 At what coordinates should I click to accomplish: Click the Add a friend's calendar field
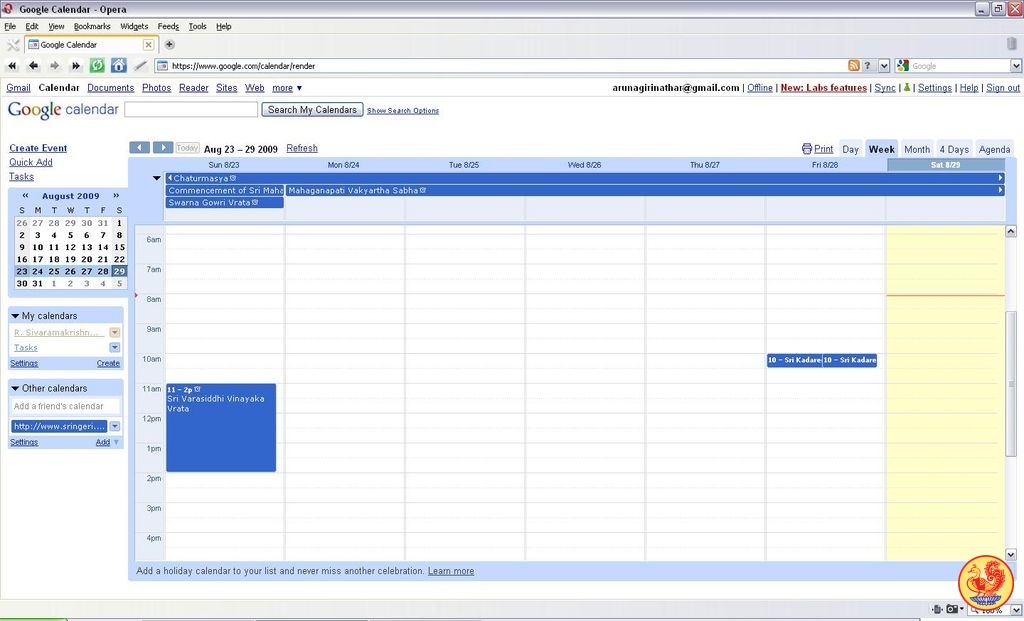tap(65, 406)
